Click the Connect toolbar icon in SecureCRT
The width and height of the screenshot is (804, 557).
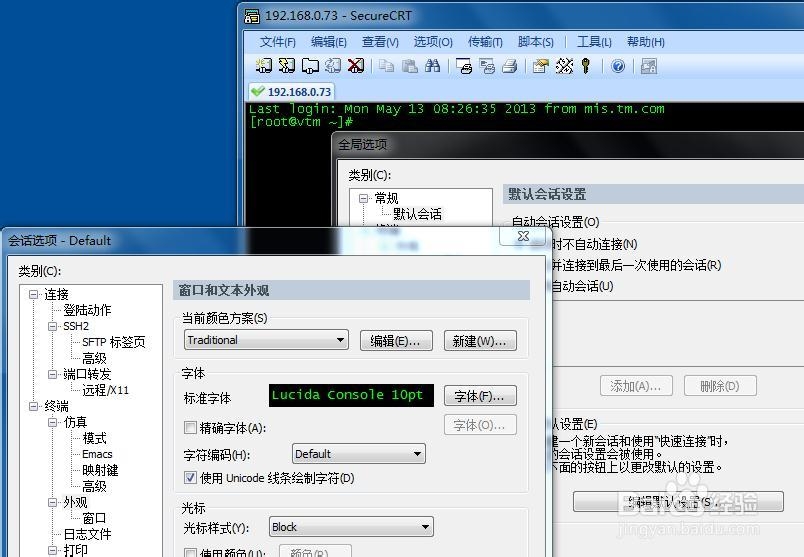point(264,66)
